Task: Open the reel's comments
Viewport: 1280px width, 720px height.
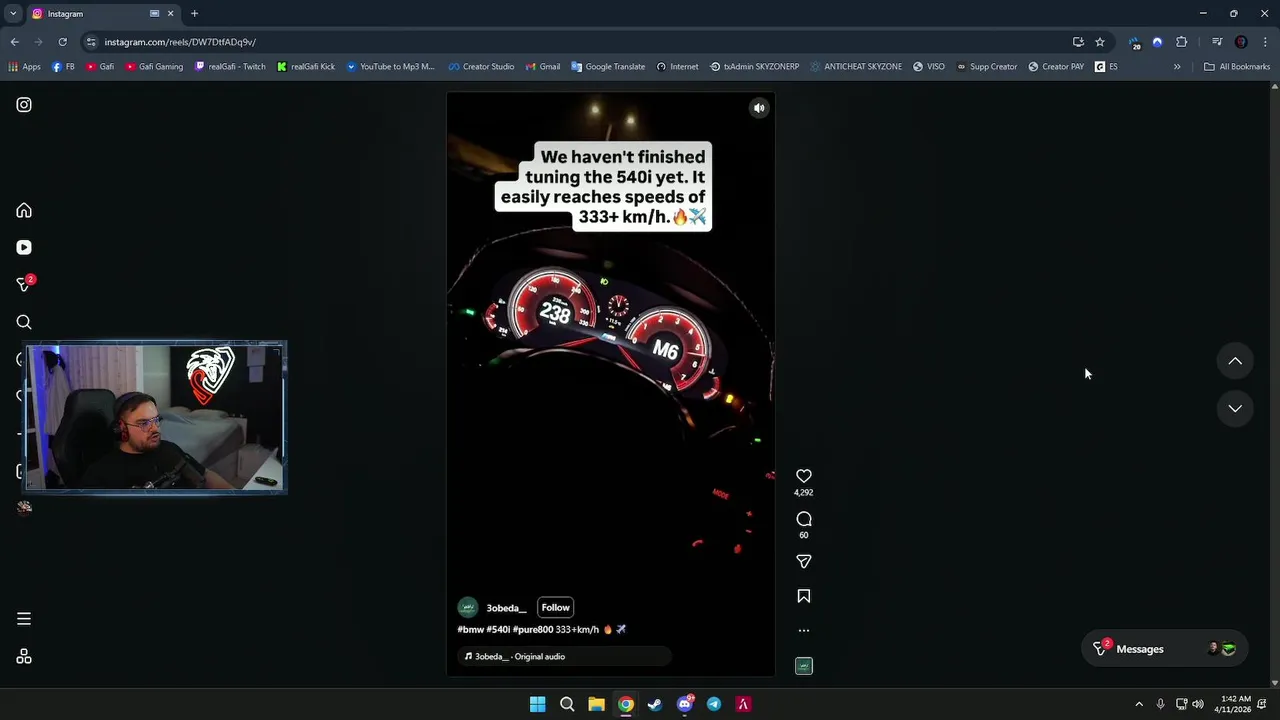Action: click(x=804, y=519)
